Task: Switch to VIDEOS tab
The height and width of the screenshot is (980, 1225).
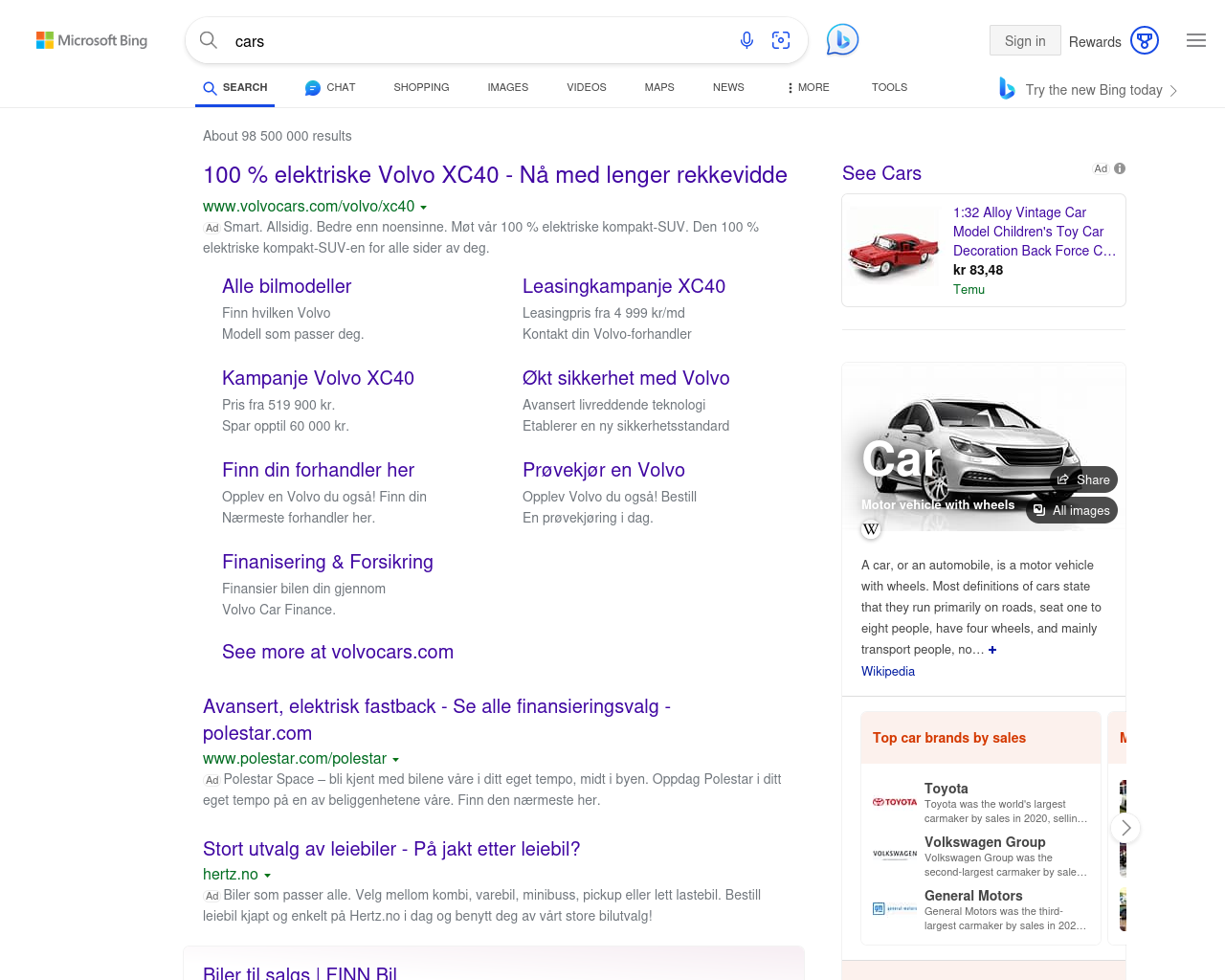Action: (x=587, y=87)
